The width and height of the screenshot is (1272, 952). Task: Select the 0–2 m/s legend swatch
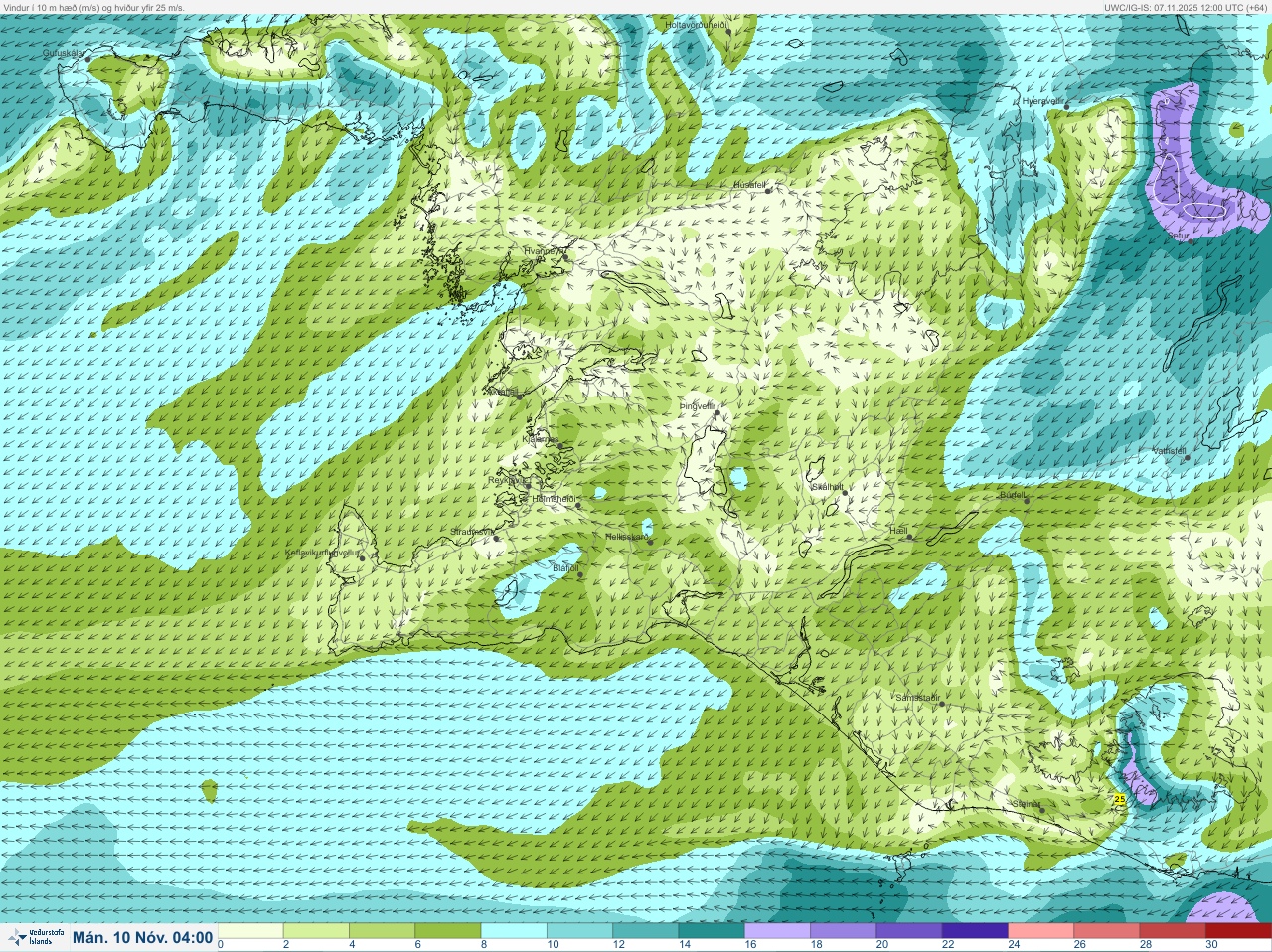pyautogui.click(x=249, y=931)
